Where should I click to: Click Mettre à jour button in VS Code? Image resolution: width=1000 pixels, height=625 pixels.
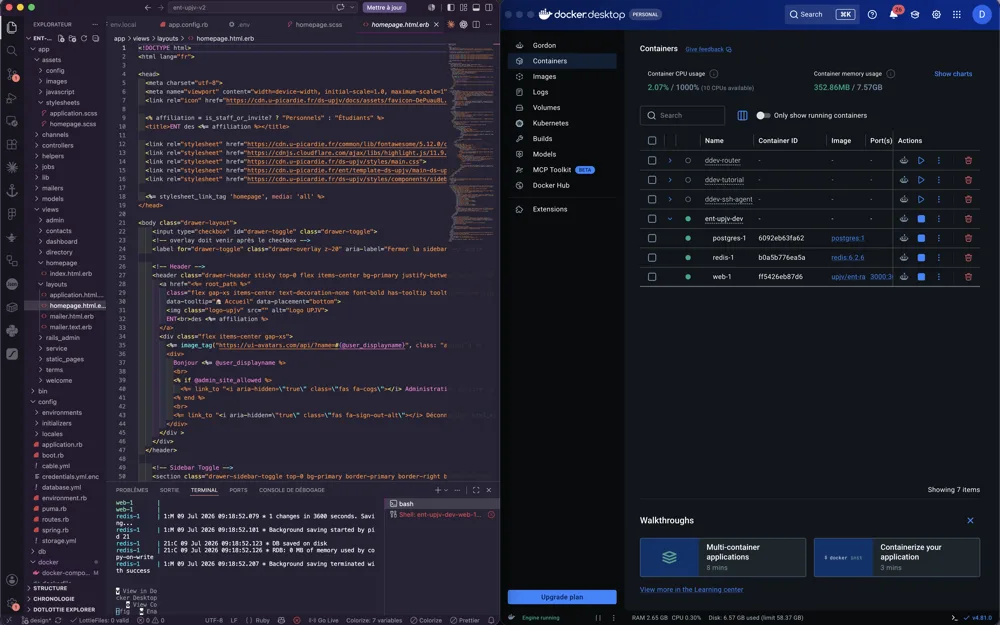385,8
